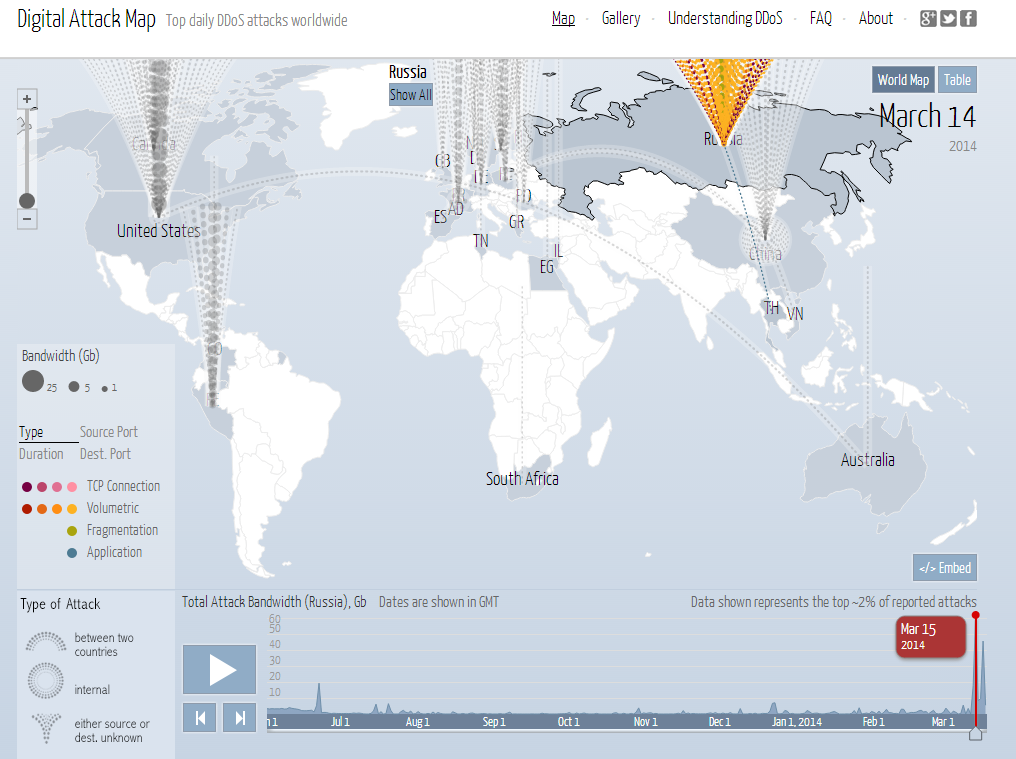Open Understanding DDoS page

coord(725,19)
